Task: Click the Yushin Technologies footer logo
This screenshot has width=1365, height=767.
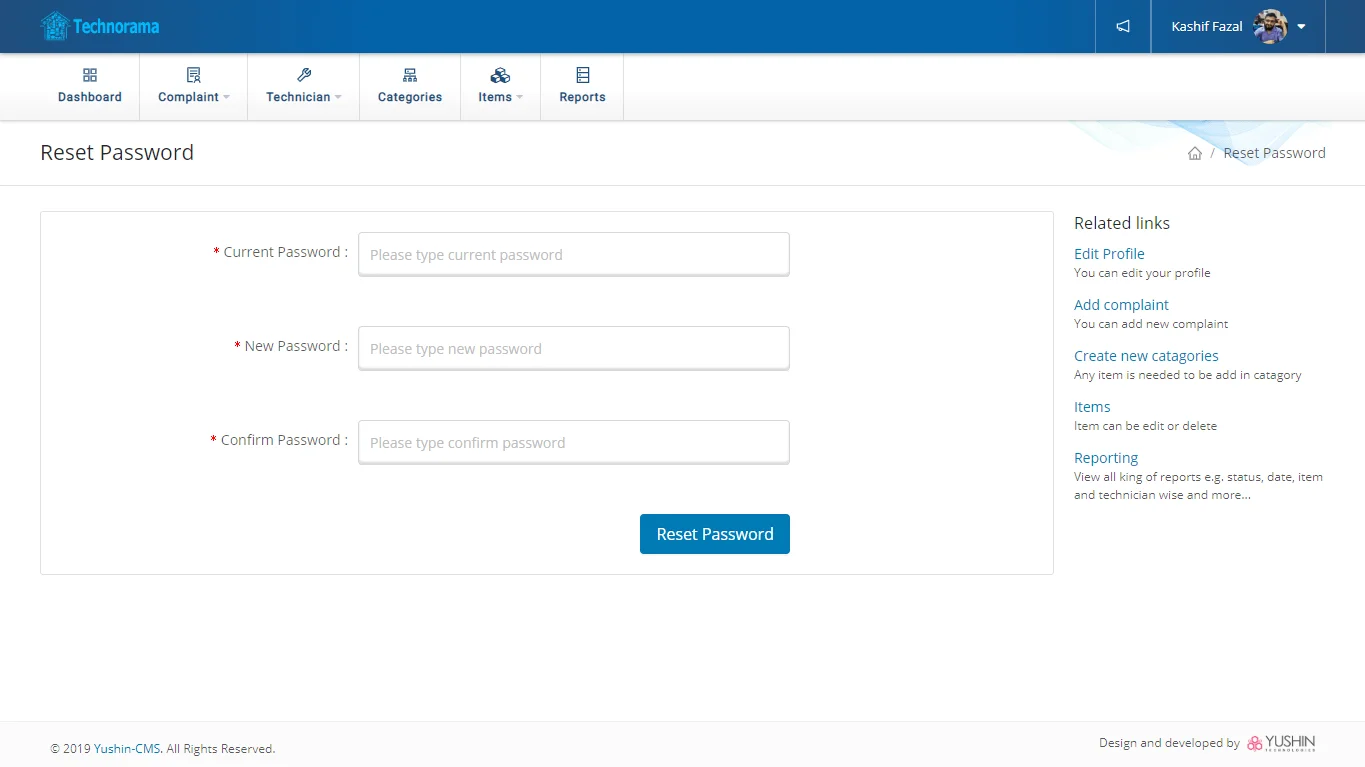Action: (1281, 743)
